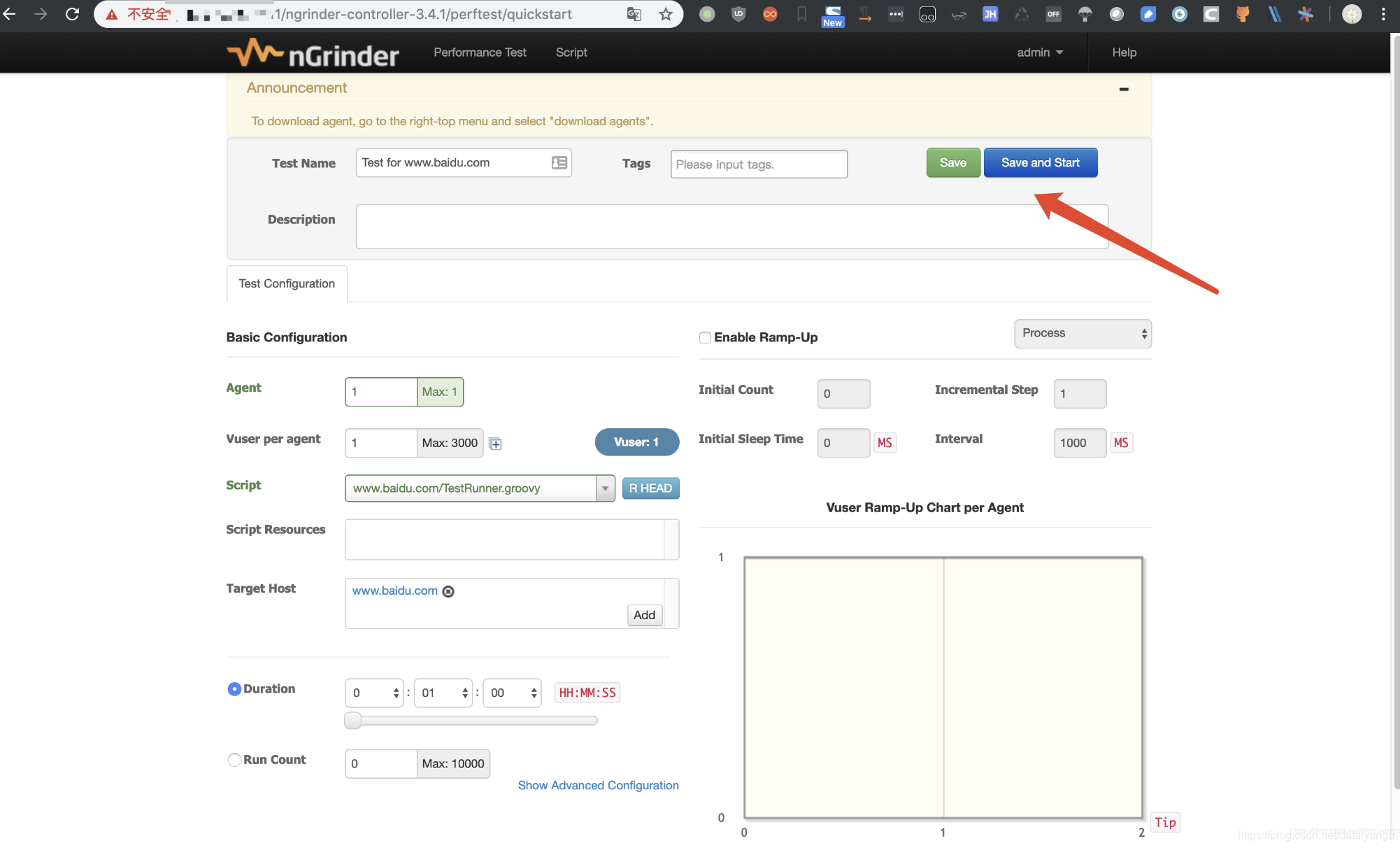Image resolution: width=1400 pixels, height=848 pixels.
Task: Click the duration slider handle
Action: (x=353, y=721)
